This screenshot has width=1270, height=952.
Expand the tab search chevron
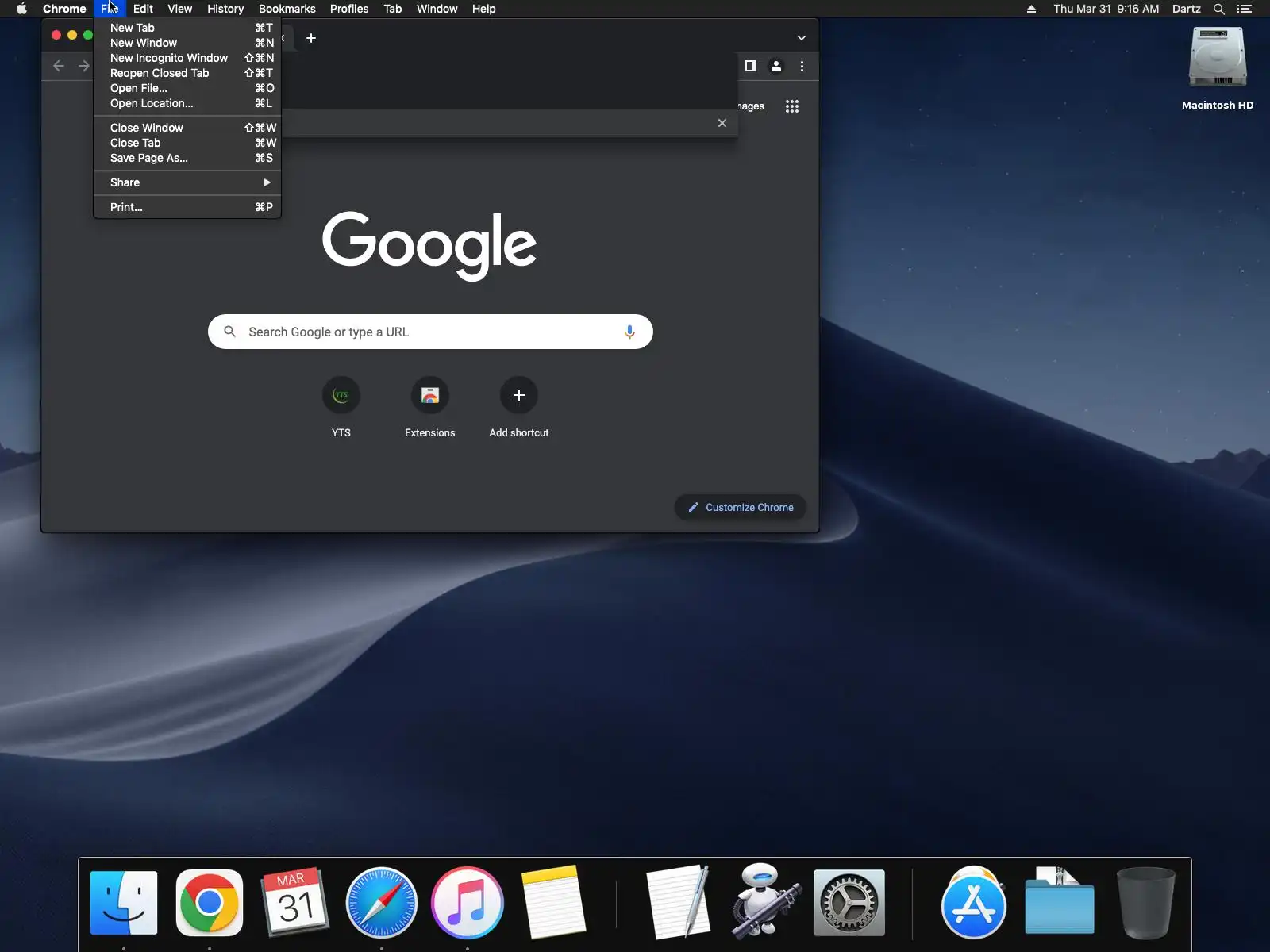802,38
